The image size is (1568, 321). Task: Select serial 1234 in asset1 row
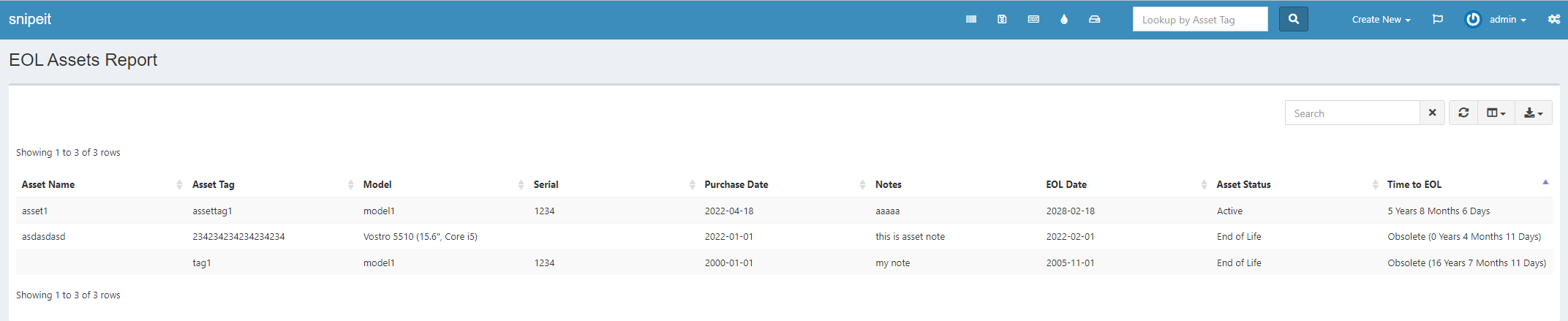point(545,211)
